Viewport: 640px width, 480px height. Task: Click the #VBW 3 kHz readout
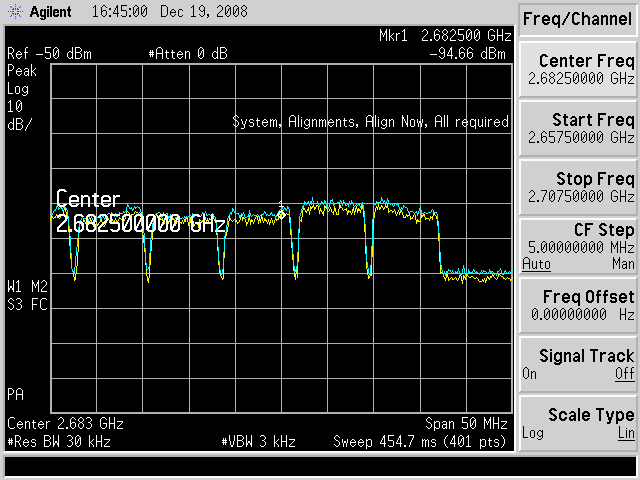pyautogui.click(x=258, y=442)
